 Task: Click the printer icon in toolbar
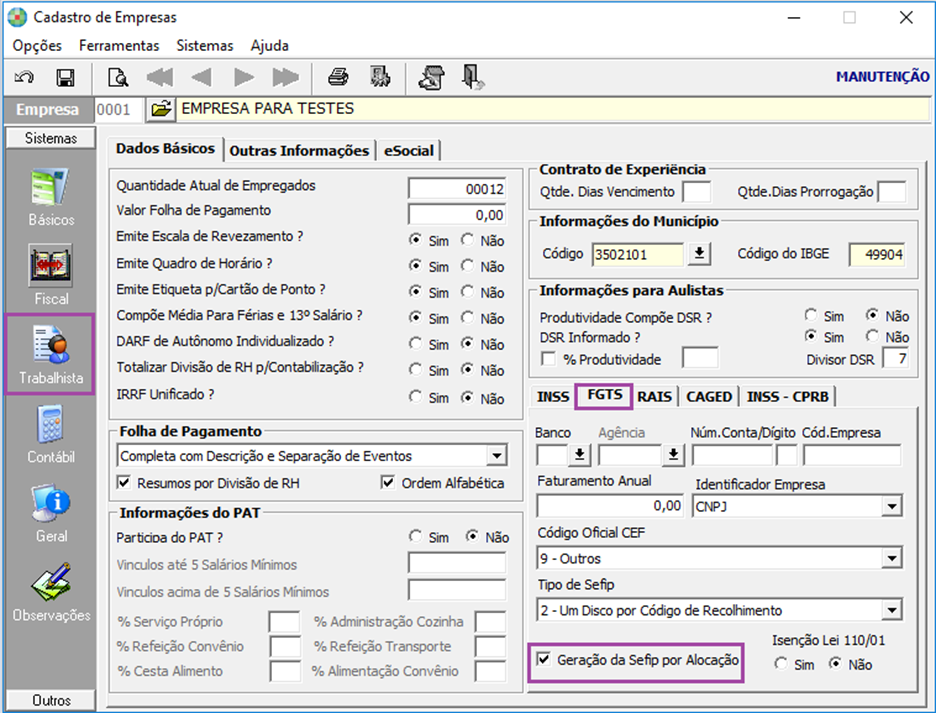coord(338,78)
